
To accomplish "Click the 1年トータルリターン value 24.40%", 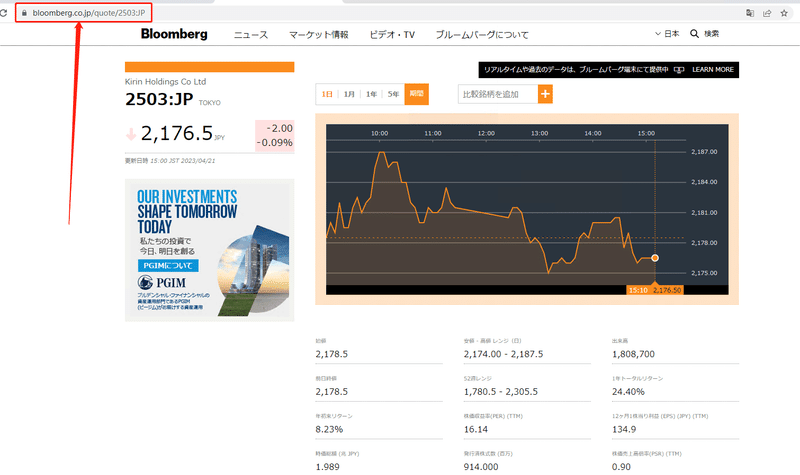I will tap(629, 392).
